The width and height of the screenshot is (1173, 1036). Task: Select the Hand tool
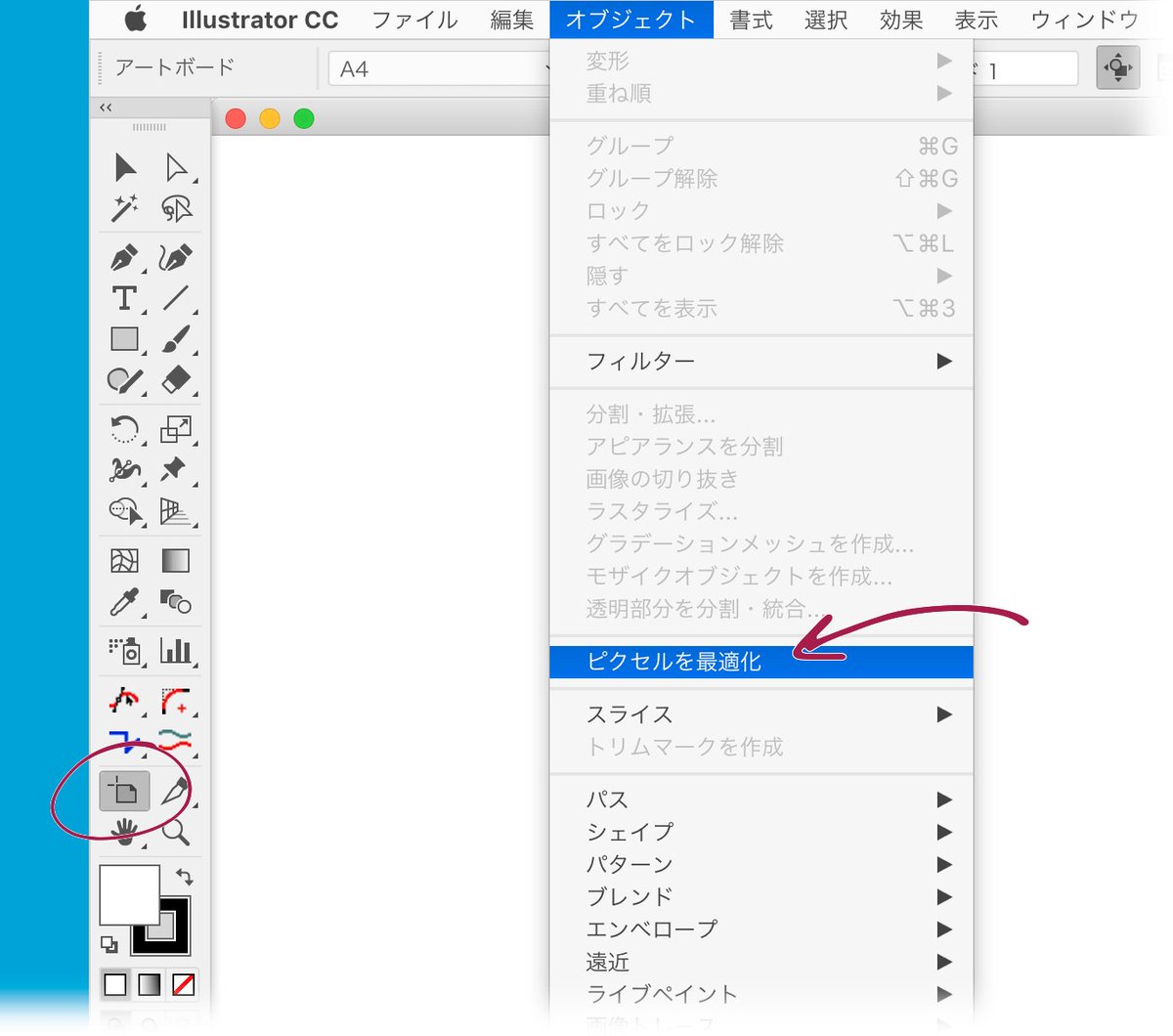click(x=125, y=832)
